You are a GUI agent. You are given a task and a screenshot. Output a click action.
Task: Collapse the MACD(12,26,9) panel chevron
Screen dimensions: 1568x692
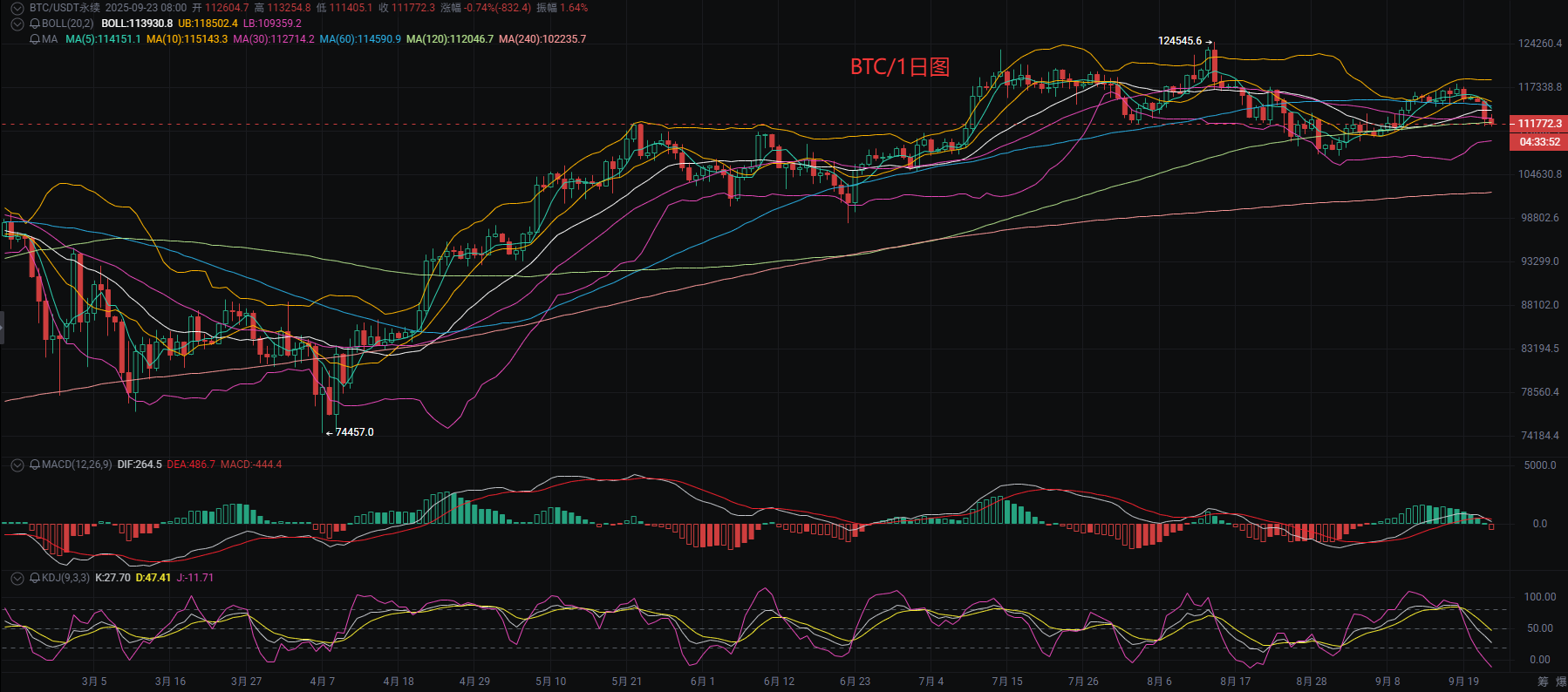17,465
